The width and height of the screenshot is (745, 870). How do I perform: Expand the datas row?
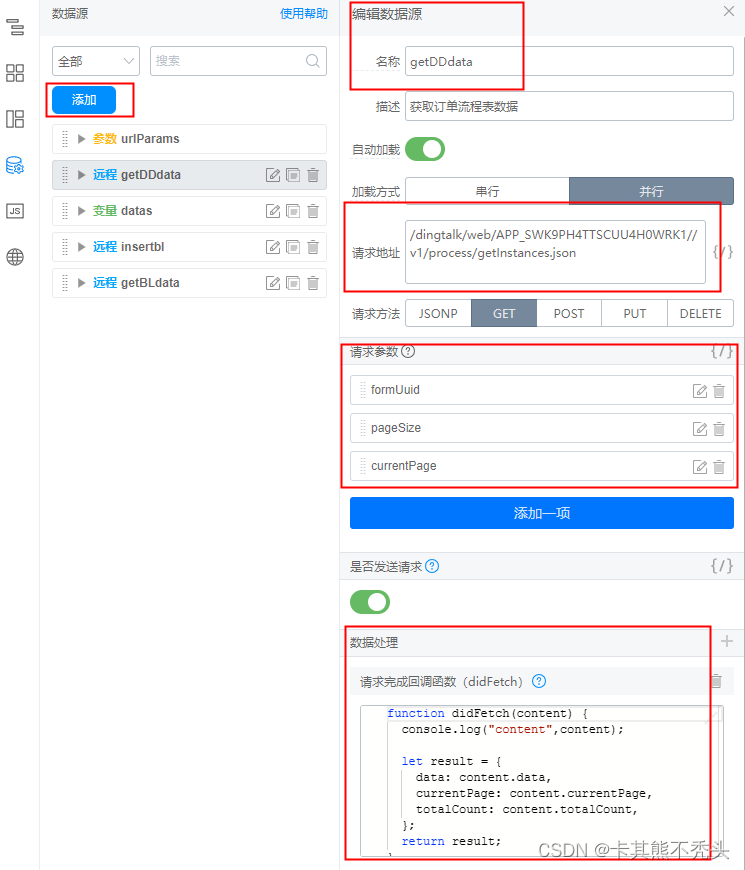82,211
